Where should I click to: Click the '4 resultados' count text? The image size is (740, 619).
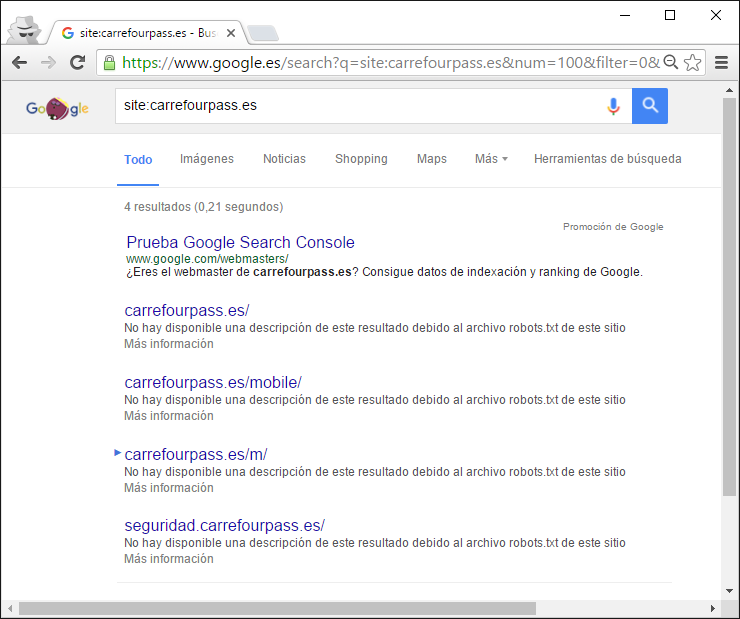coord(158,207)
